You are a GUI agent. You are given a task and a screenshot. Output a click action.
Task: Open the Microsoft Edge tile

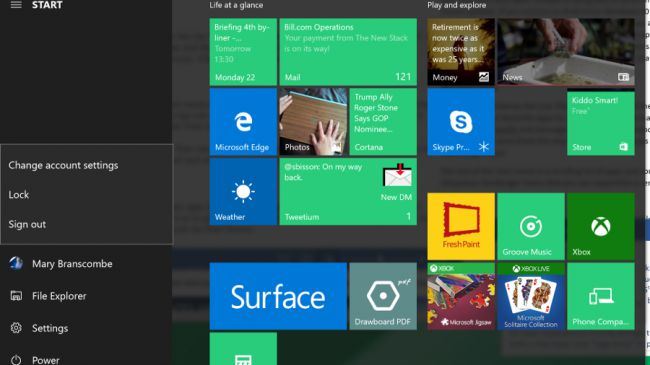243,122
